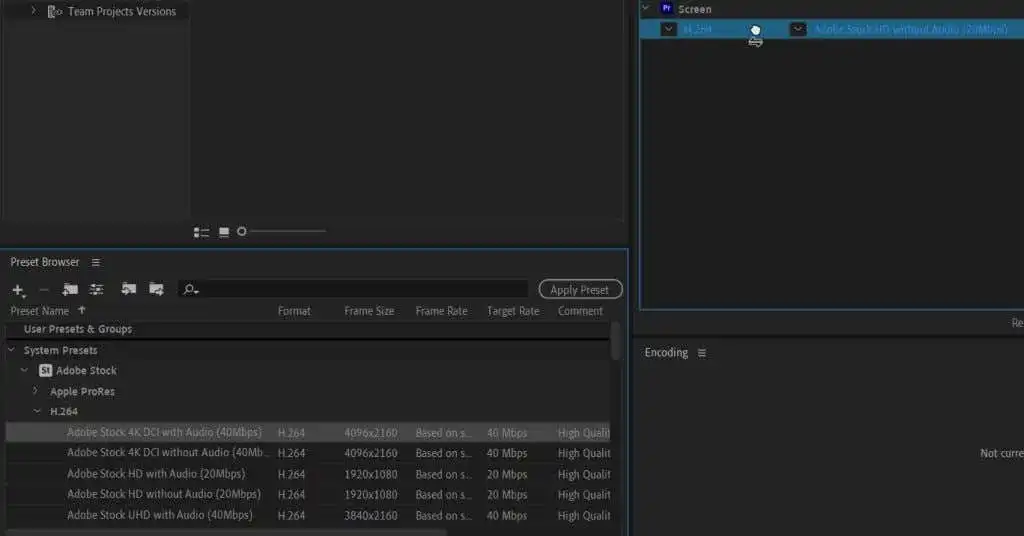Select Adobe Stock 4K DCI without Audio preset

[308, 452]
